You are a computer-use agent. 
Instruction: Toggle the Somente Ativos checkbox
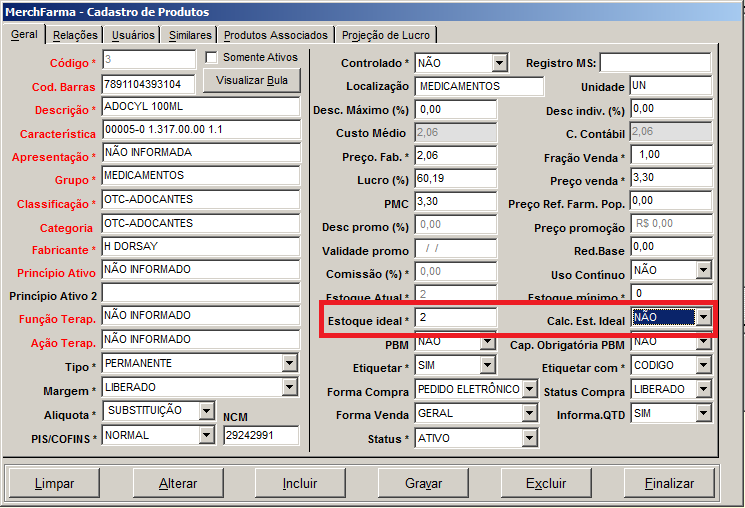[x=212, y=58]
